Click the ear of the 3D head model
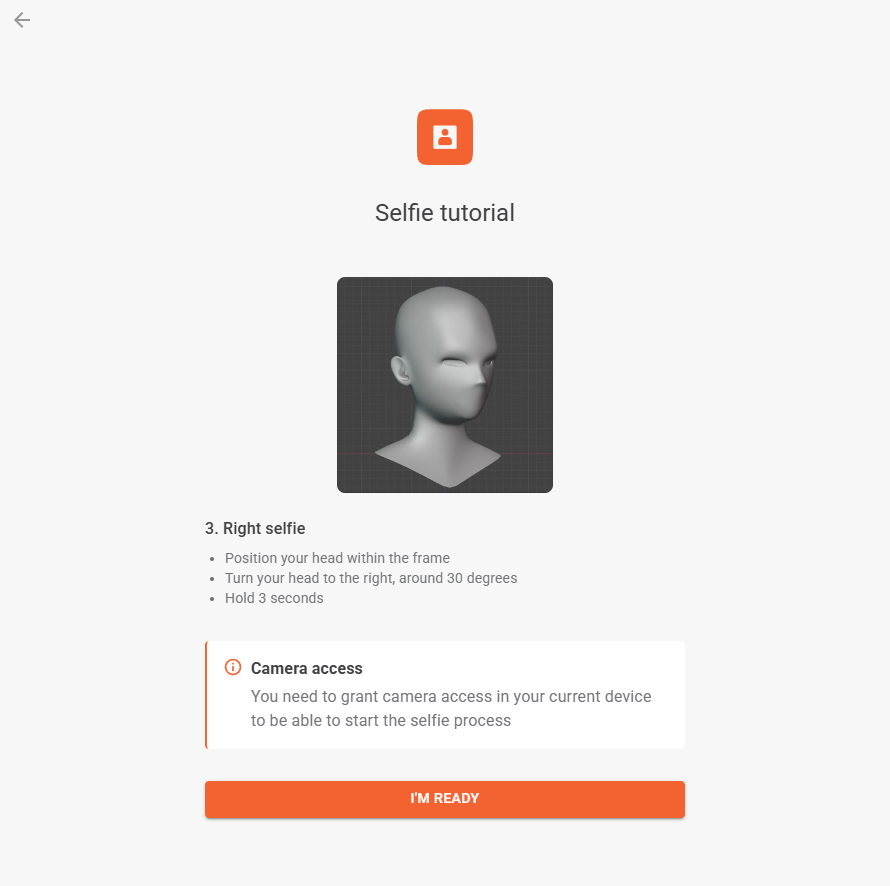Image resolution: width=890 pixels, height=886 pixels. pos(401,369)
